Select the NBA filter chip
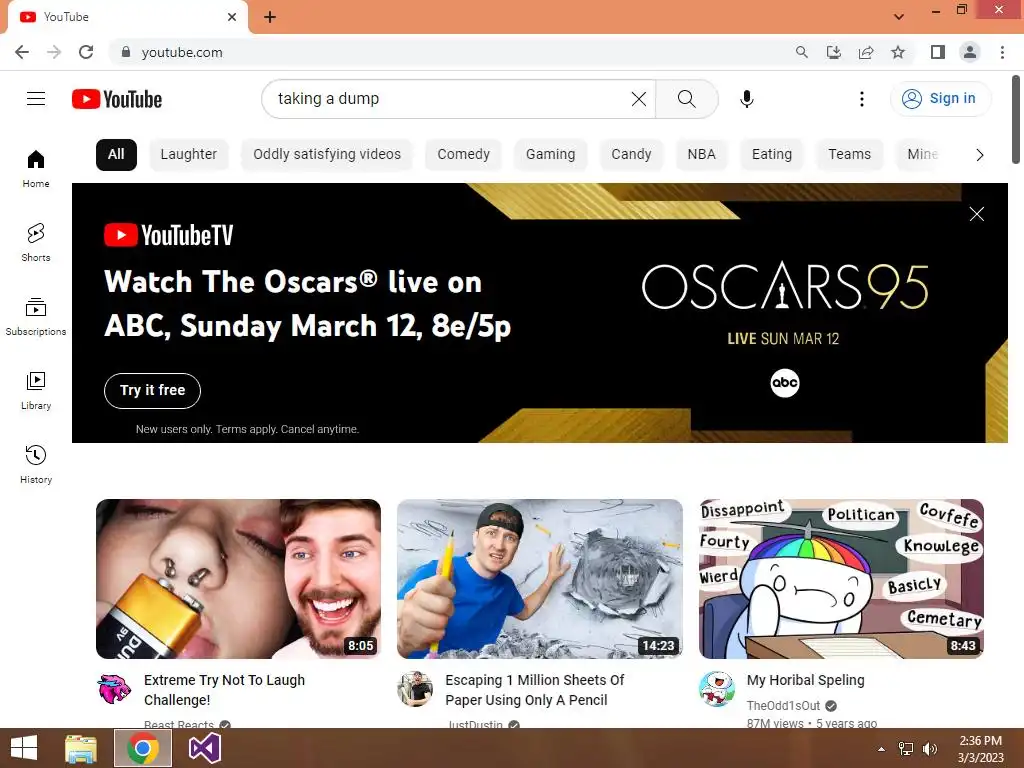1024x768 pixels. (701, 155)
